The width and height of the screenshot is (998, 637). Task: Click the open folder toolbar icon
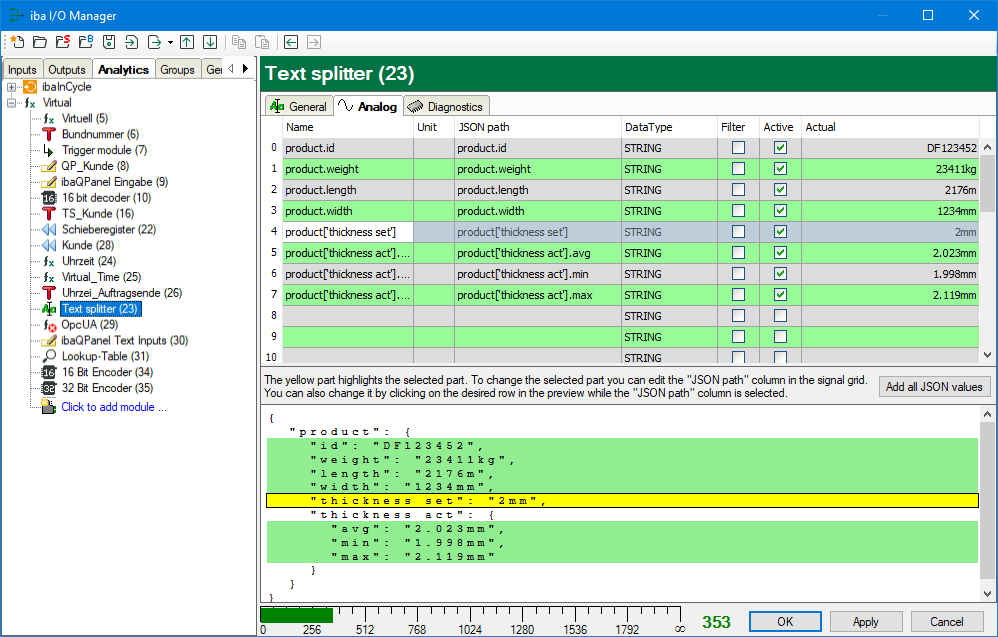[x=40, y=42]
